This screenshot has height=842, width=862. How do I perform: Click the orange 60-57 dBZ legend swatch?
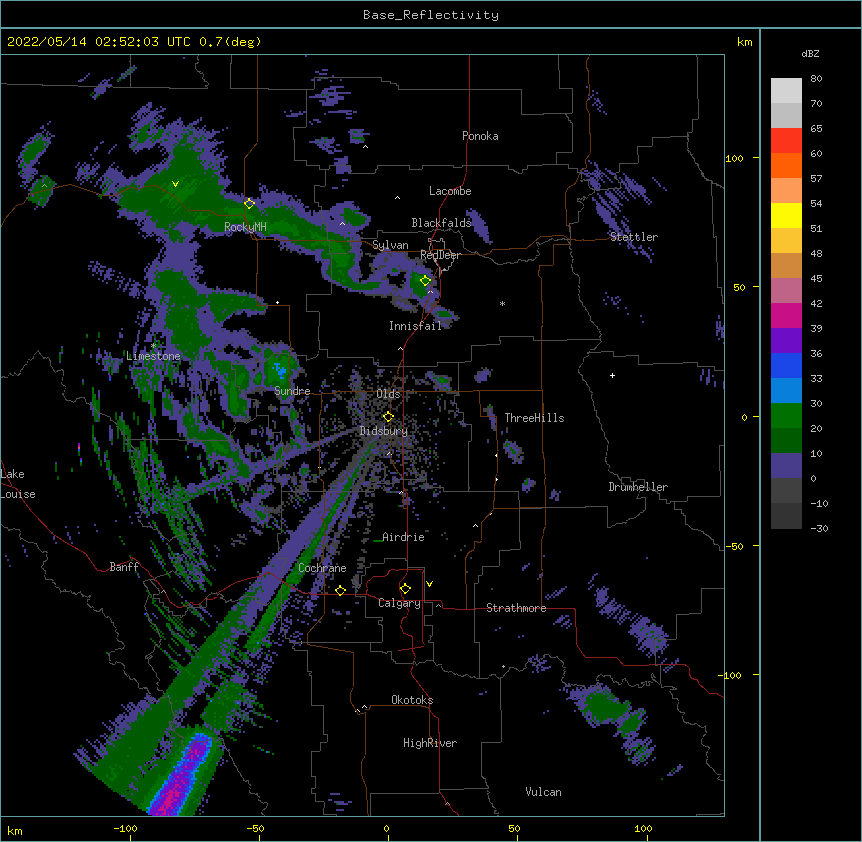[786, 165]
